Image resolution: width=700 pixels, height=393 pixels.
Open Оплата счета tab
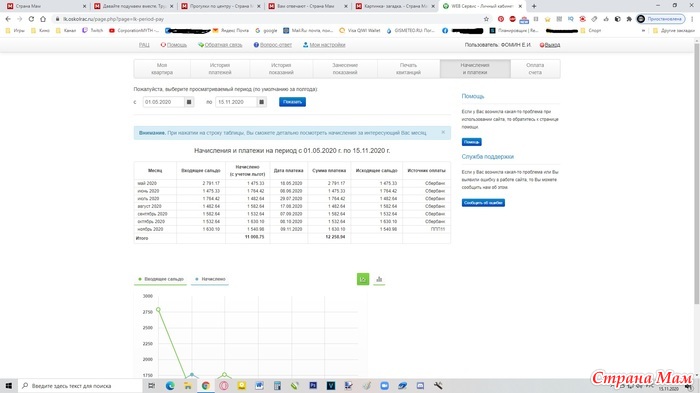click(x=535, y=69)
